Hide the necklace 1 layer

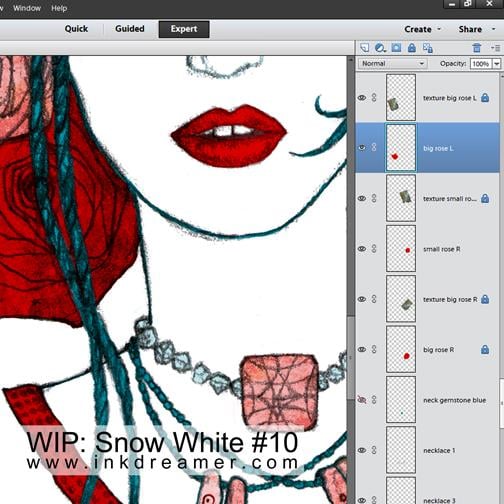coord(362,450)
